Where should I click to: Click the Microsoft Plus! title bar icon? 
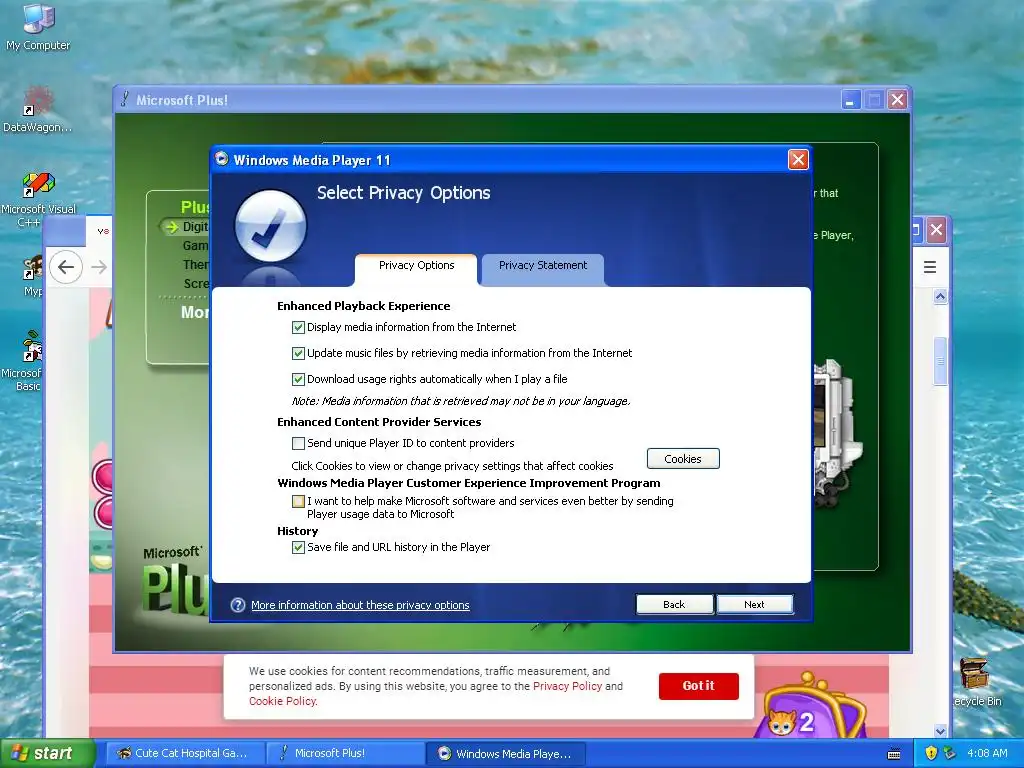124,99
